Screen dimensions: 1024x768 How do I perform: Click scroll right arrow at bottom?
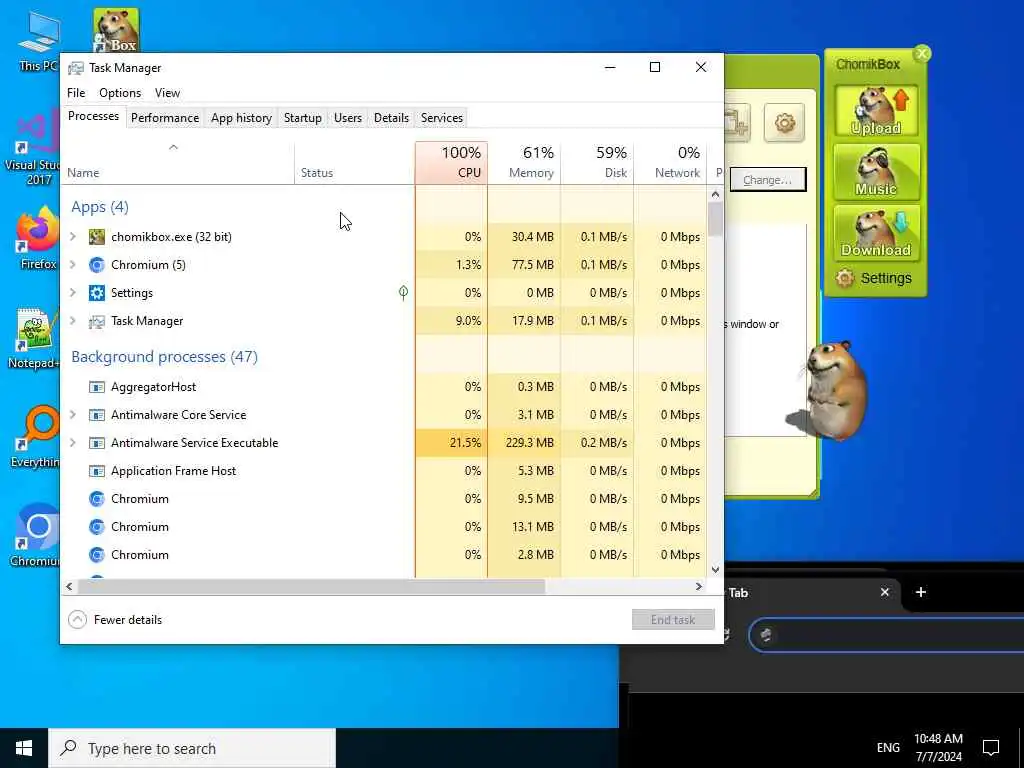pyautogui.click(x=699, y=586)
